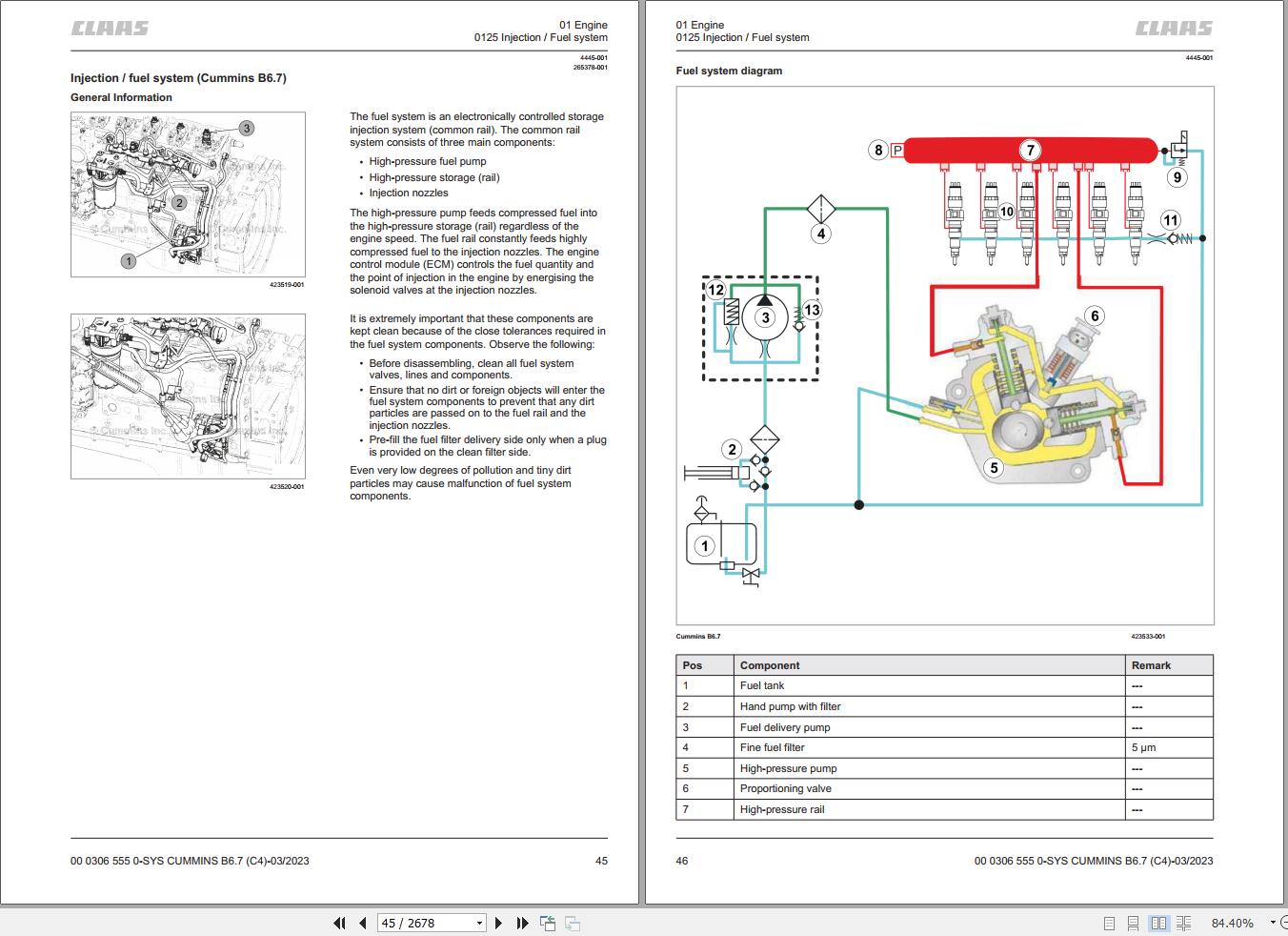
Task: Click the lower engine illustration 423520-001
Action: [188, 396]
